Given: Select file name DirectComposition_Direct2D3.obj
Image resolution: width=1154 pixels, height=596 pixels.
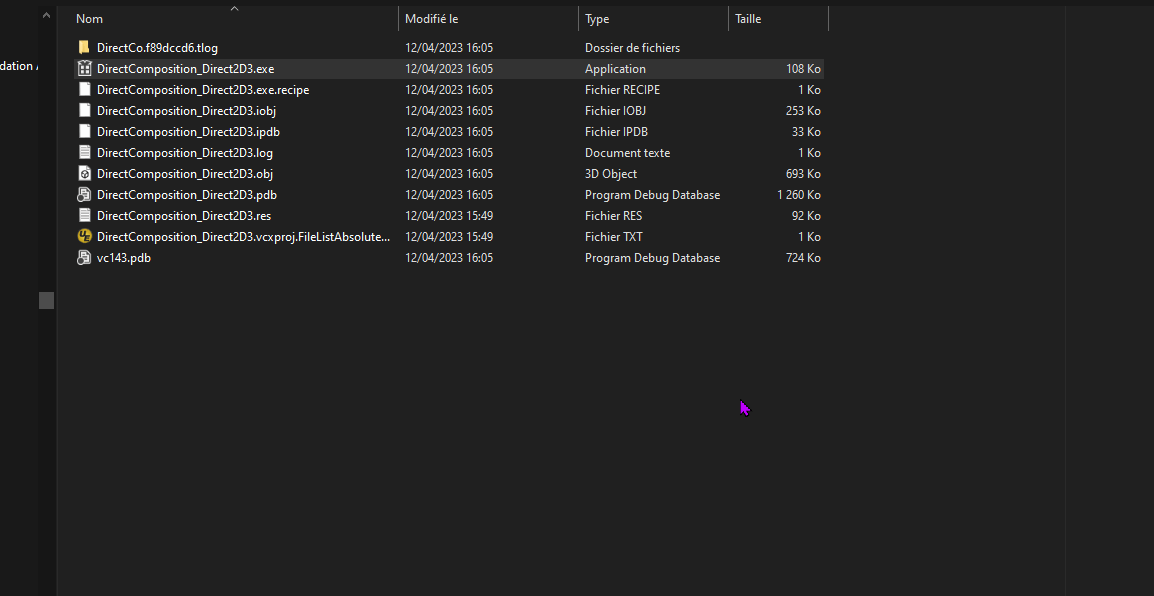Looking at the screenshot, I should click(x=185, y=174).
